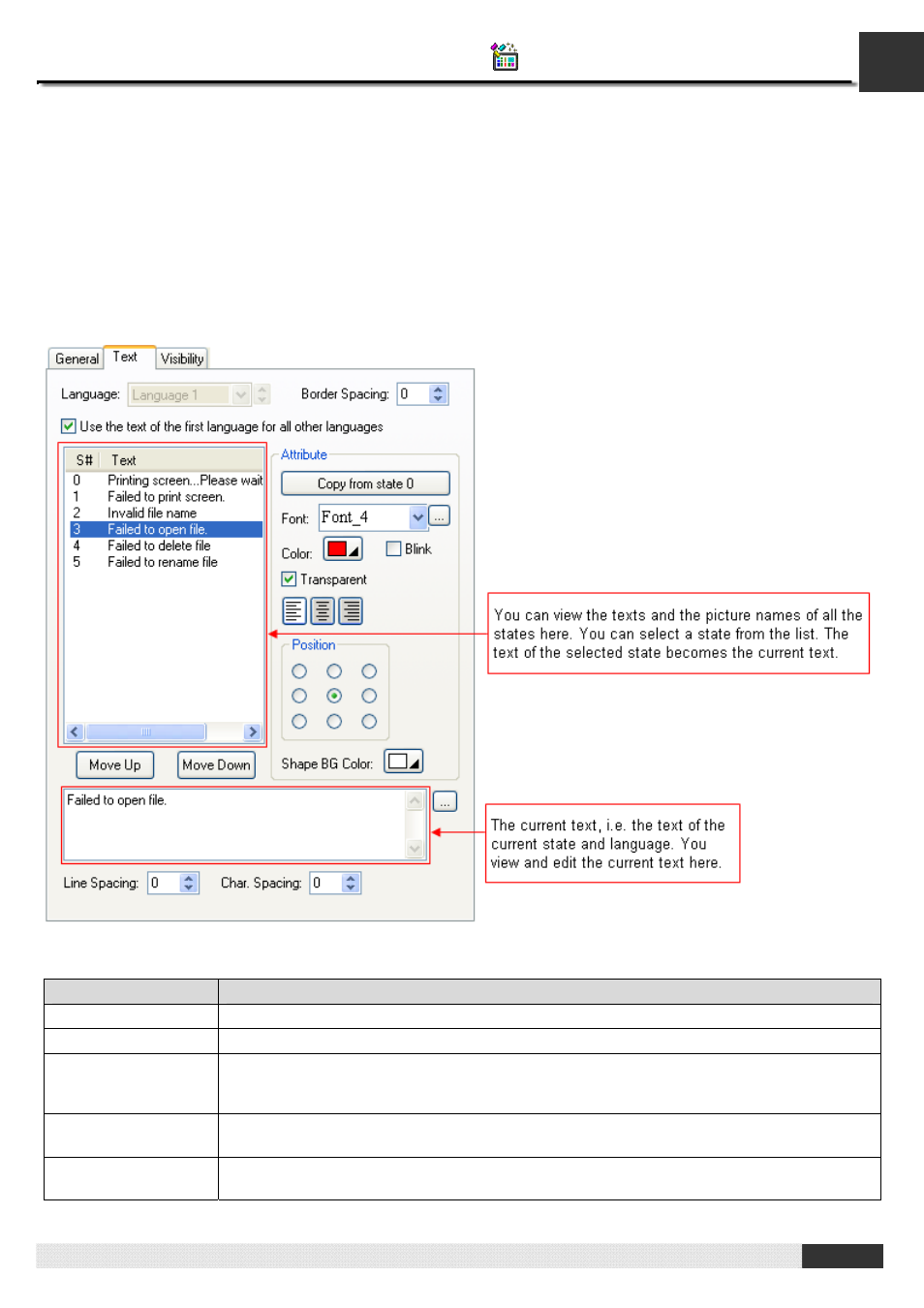Toggle 'Use the text of the first language' checkbox
924x1308 pixels.
[x=69, y=426]
